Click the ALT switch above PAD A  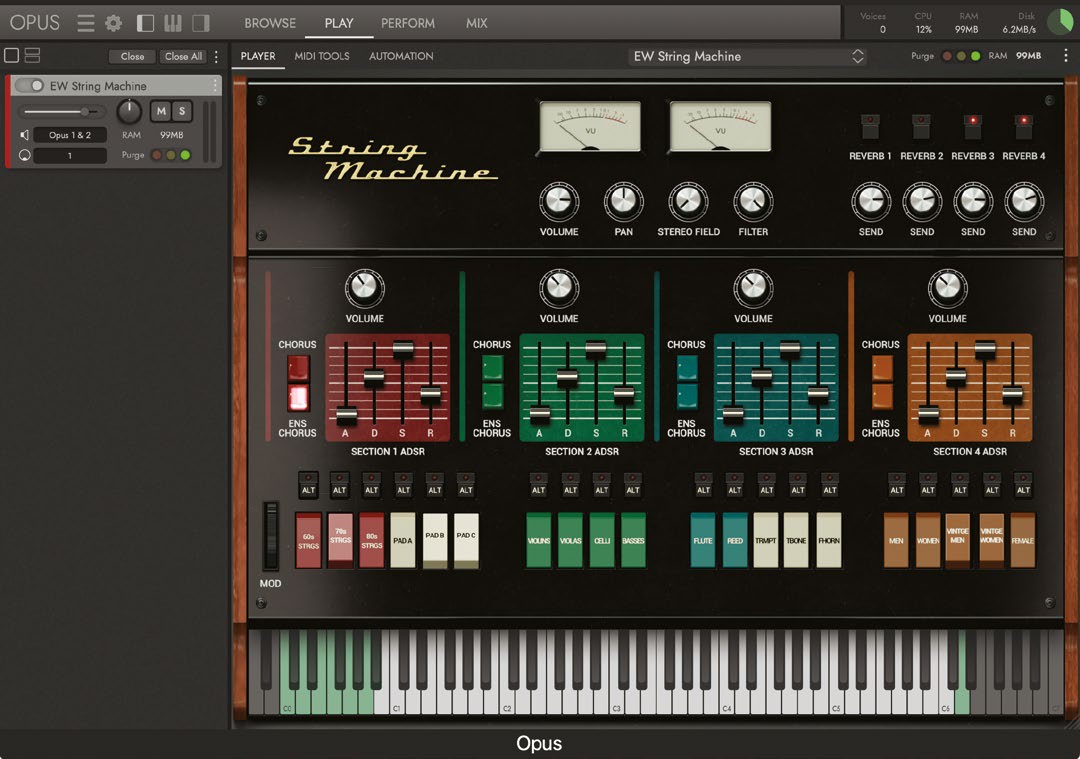tap(403, 484)
